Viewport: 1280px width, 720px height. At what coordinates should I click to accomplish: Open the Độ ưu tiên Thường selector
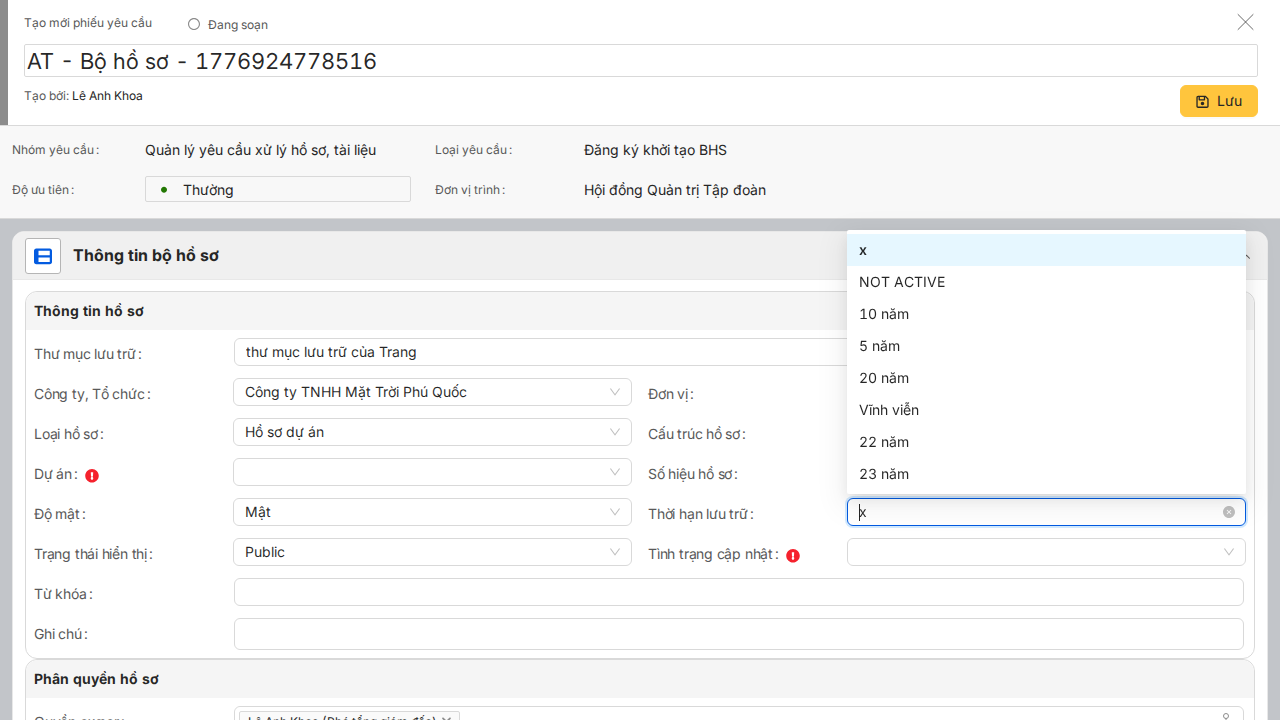[x=277, y=189]
